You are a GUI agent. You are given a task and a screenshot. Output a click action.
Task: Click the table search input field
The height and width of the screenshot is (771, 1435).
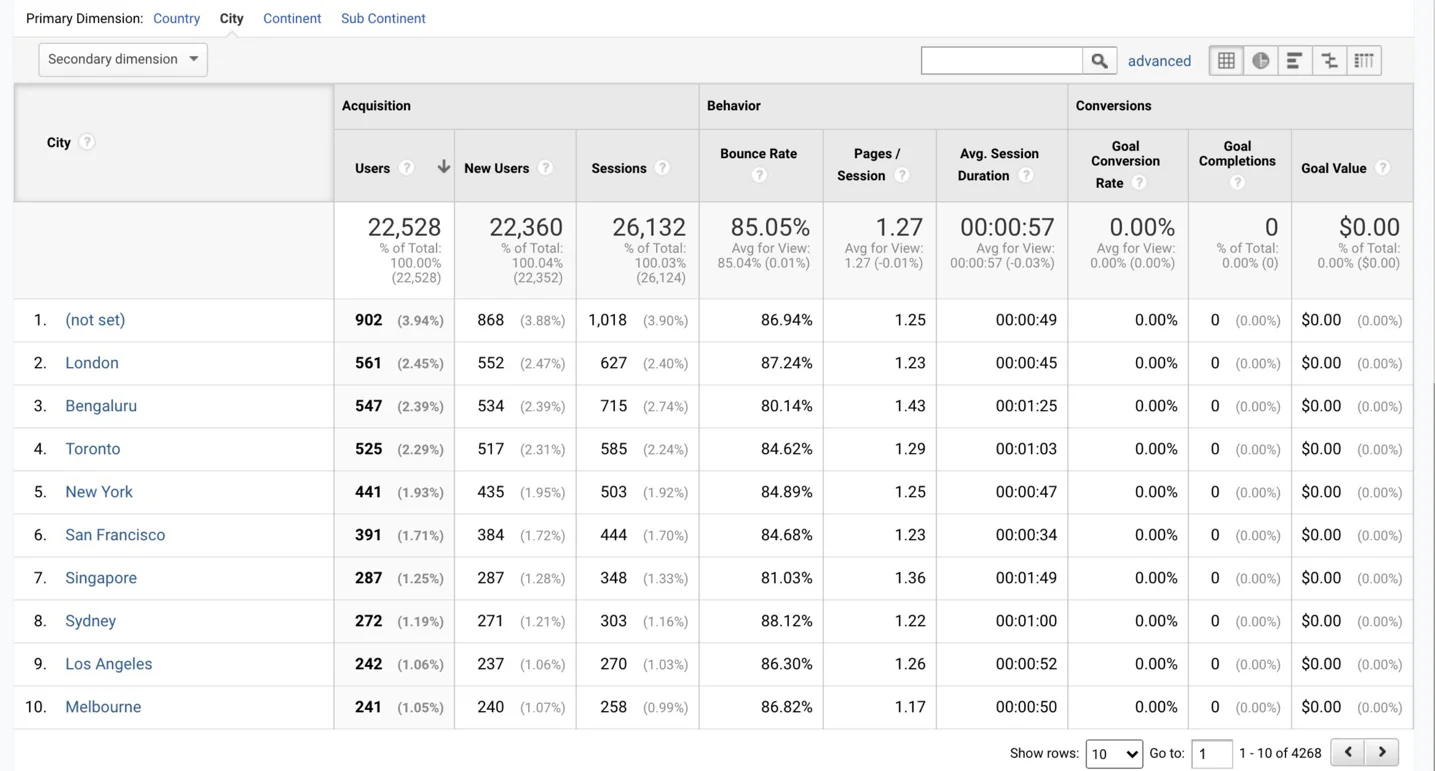(x=1001, y=61)
